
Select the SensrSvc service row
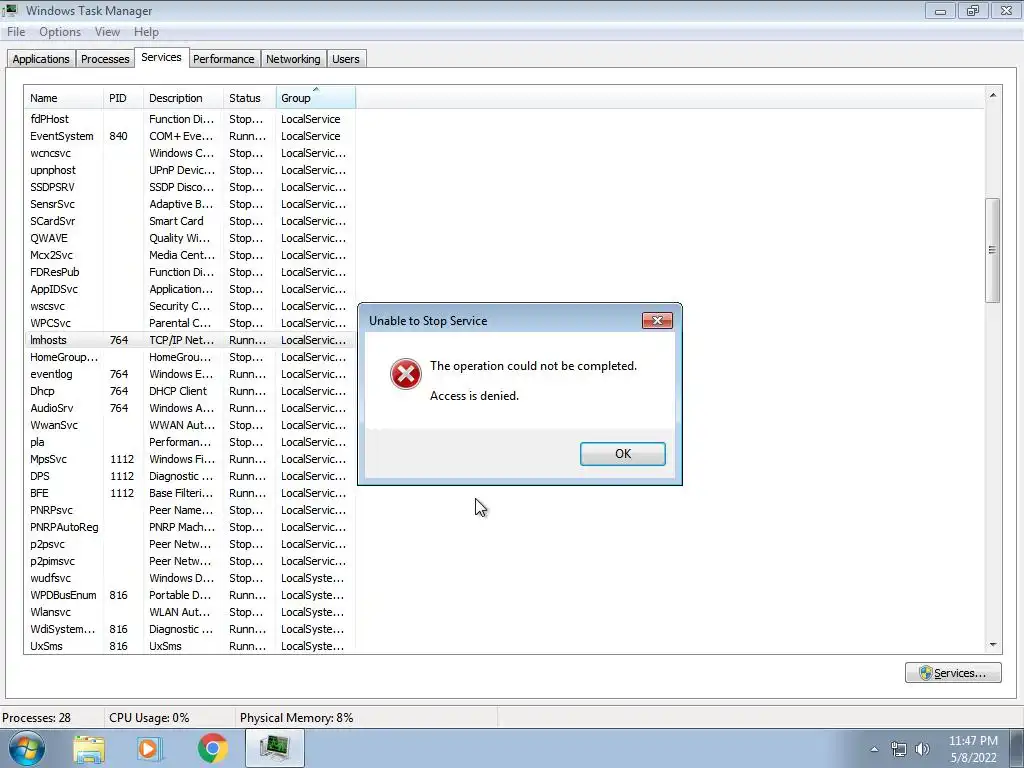click(189, 204)
